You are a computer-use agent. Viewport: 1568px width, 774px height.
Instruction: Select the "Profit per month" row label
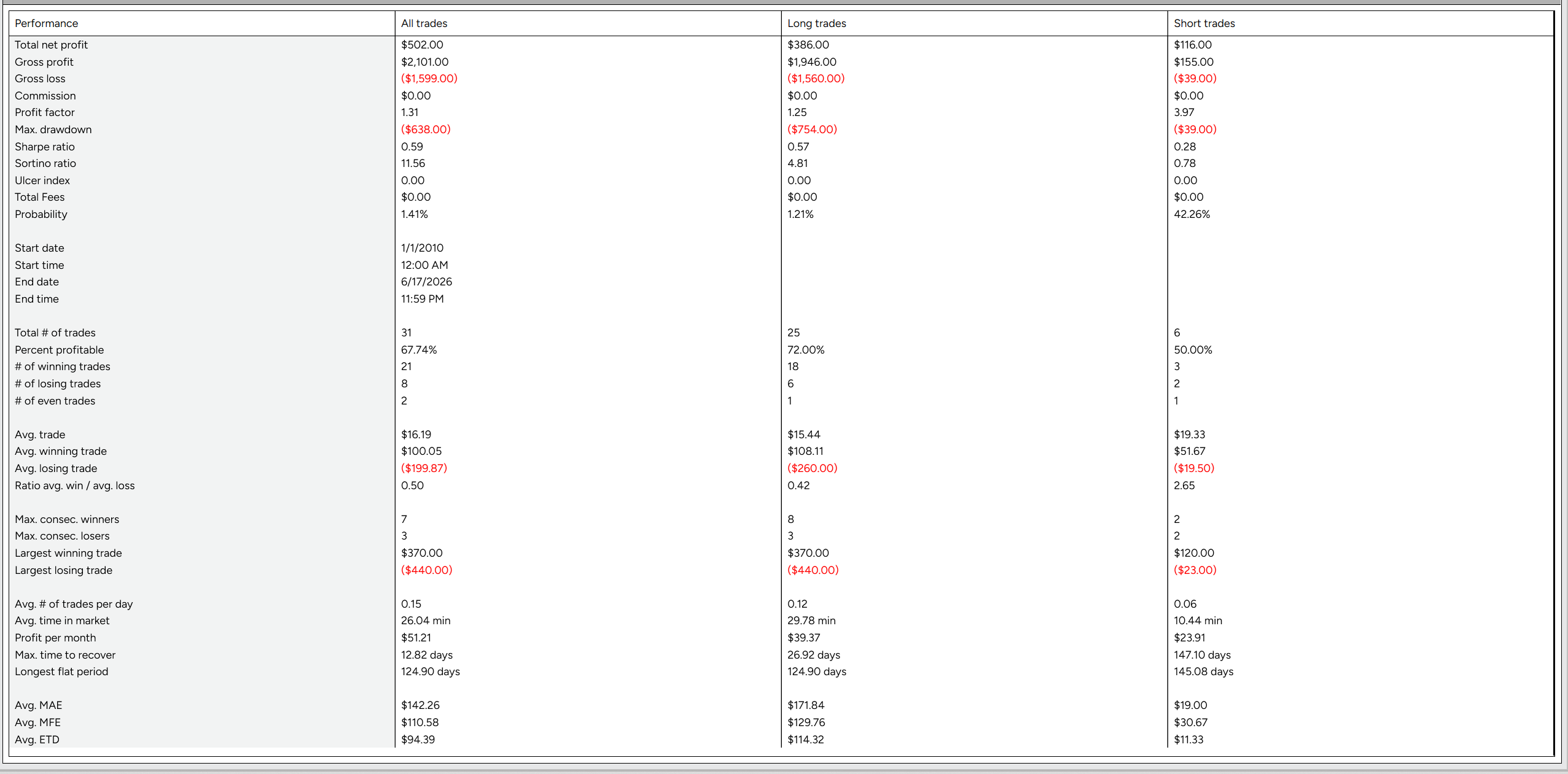(55, 638)
